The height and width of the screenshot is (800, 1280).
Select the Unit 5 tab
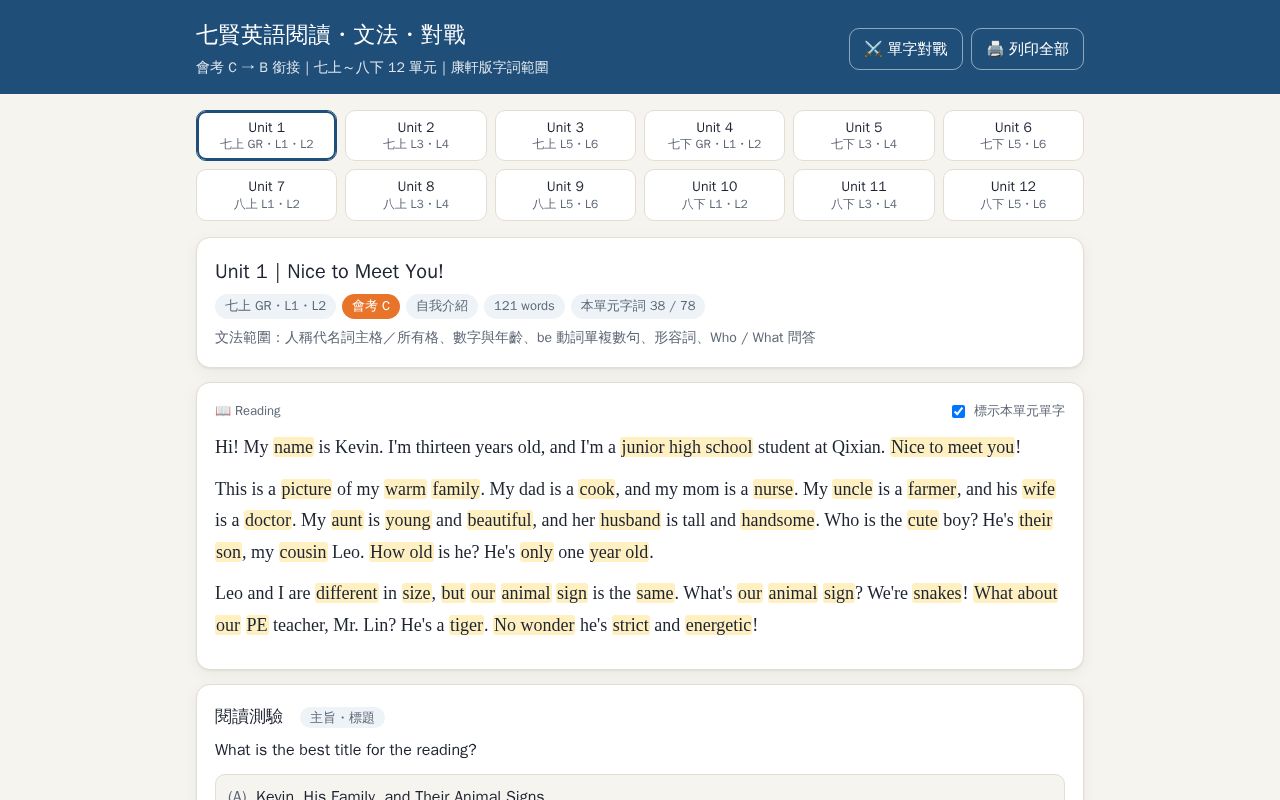pyautogui.click(x=864, y=135)
